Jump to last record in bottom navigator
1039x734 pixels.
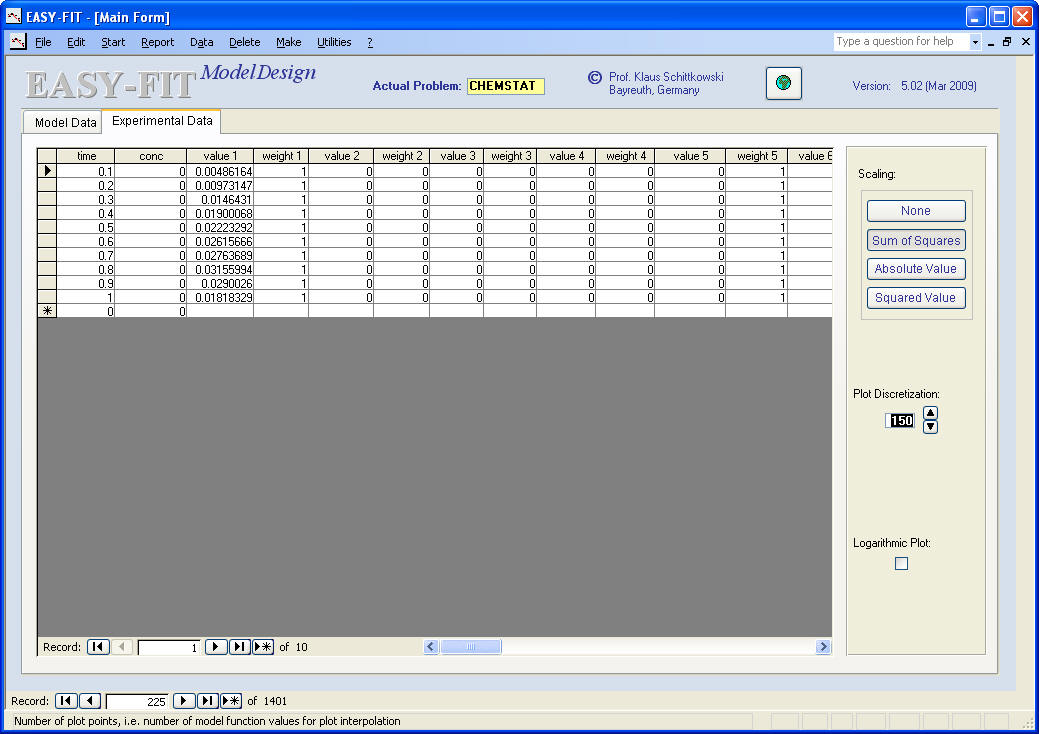(x=208, y=701)
